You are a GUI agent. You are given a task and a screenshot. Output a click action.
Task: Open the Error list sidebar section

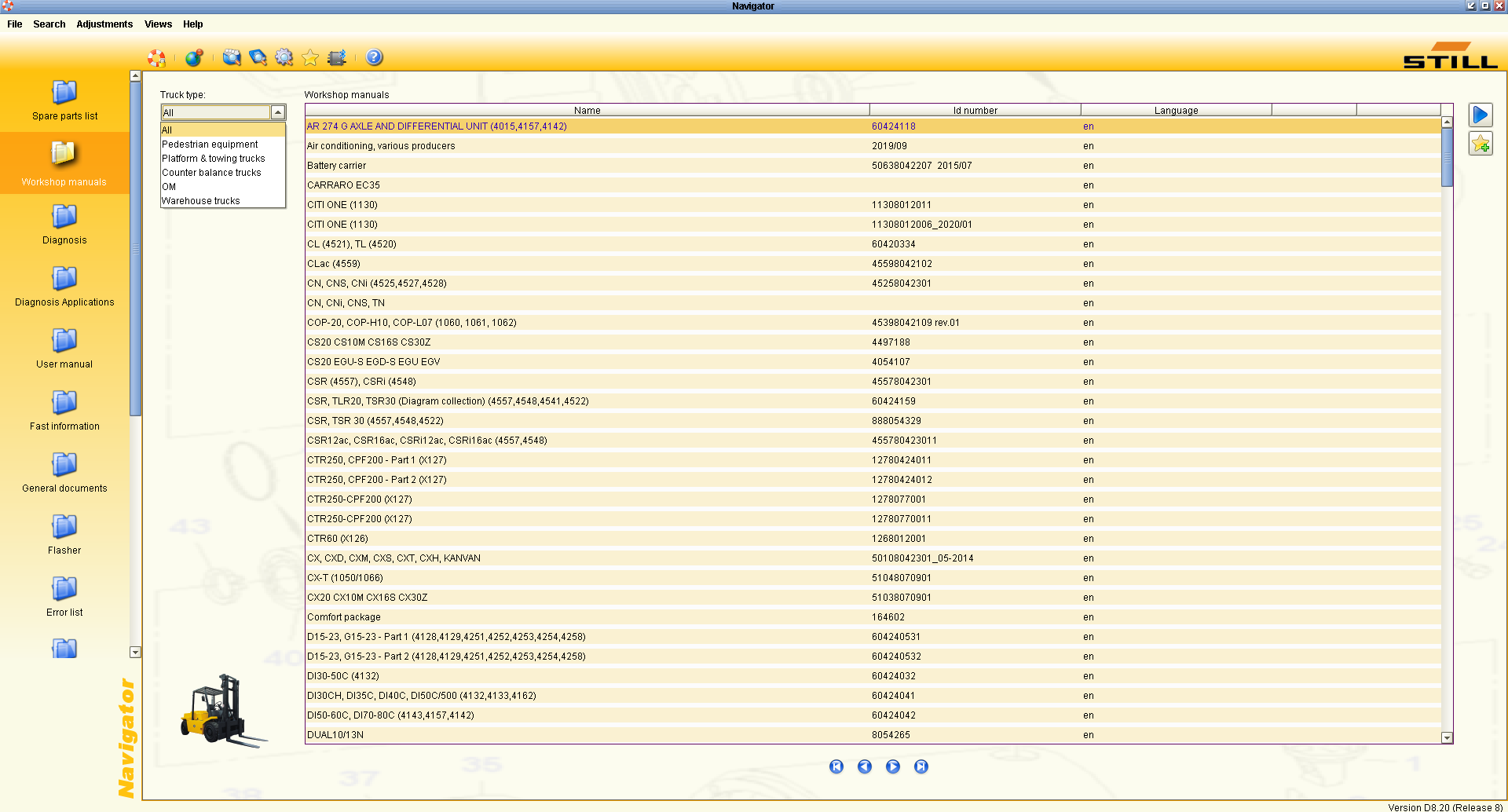pos(64,597)
